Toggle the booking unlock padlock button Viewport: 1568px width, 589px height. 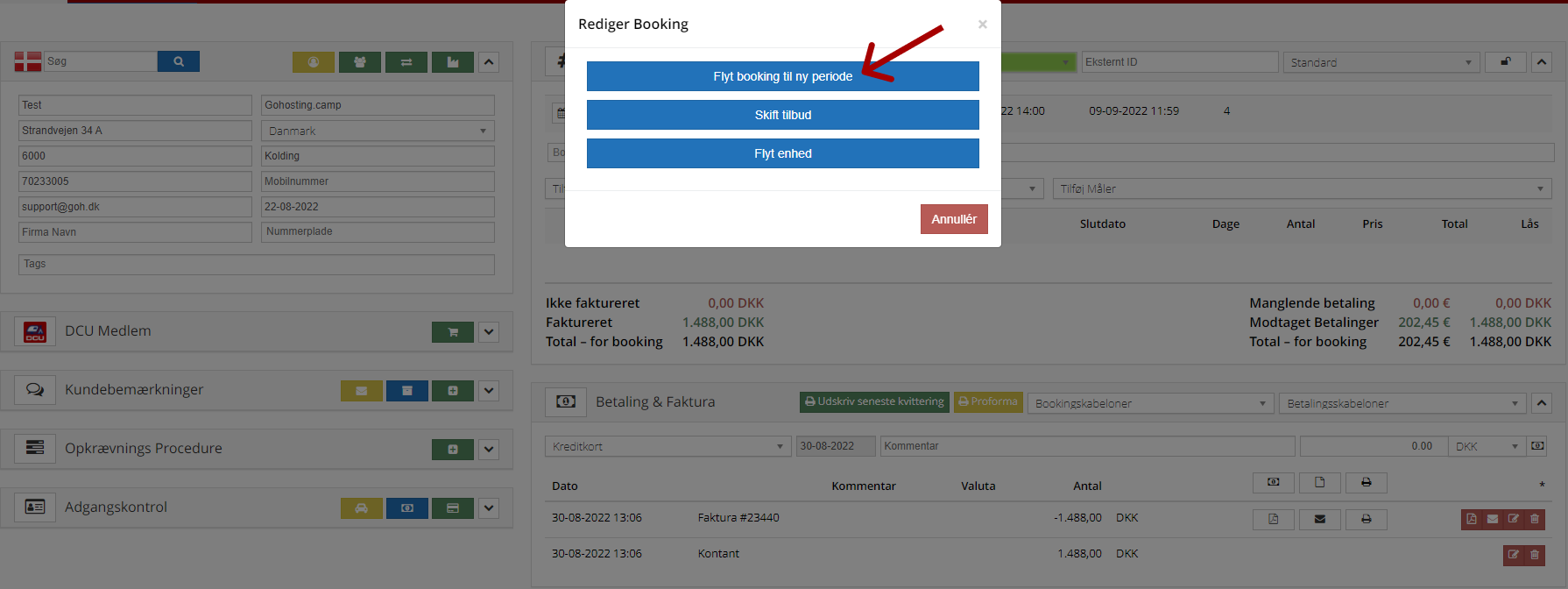coord(1505,62)
